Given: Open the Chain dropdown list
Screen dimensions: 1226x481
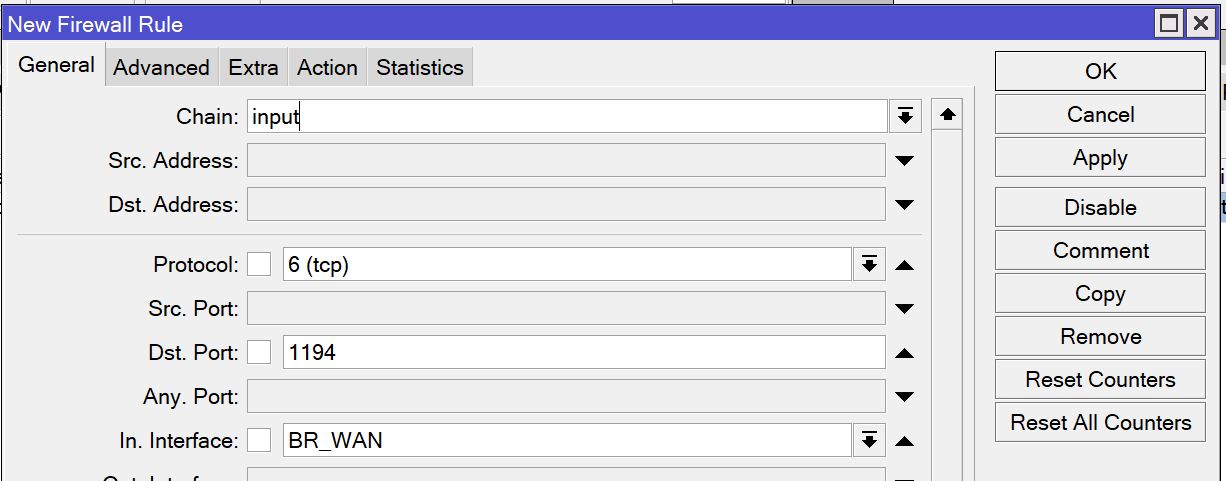Looking at the screenshot, I should point(904,117).
